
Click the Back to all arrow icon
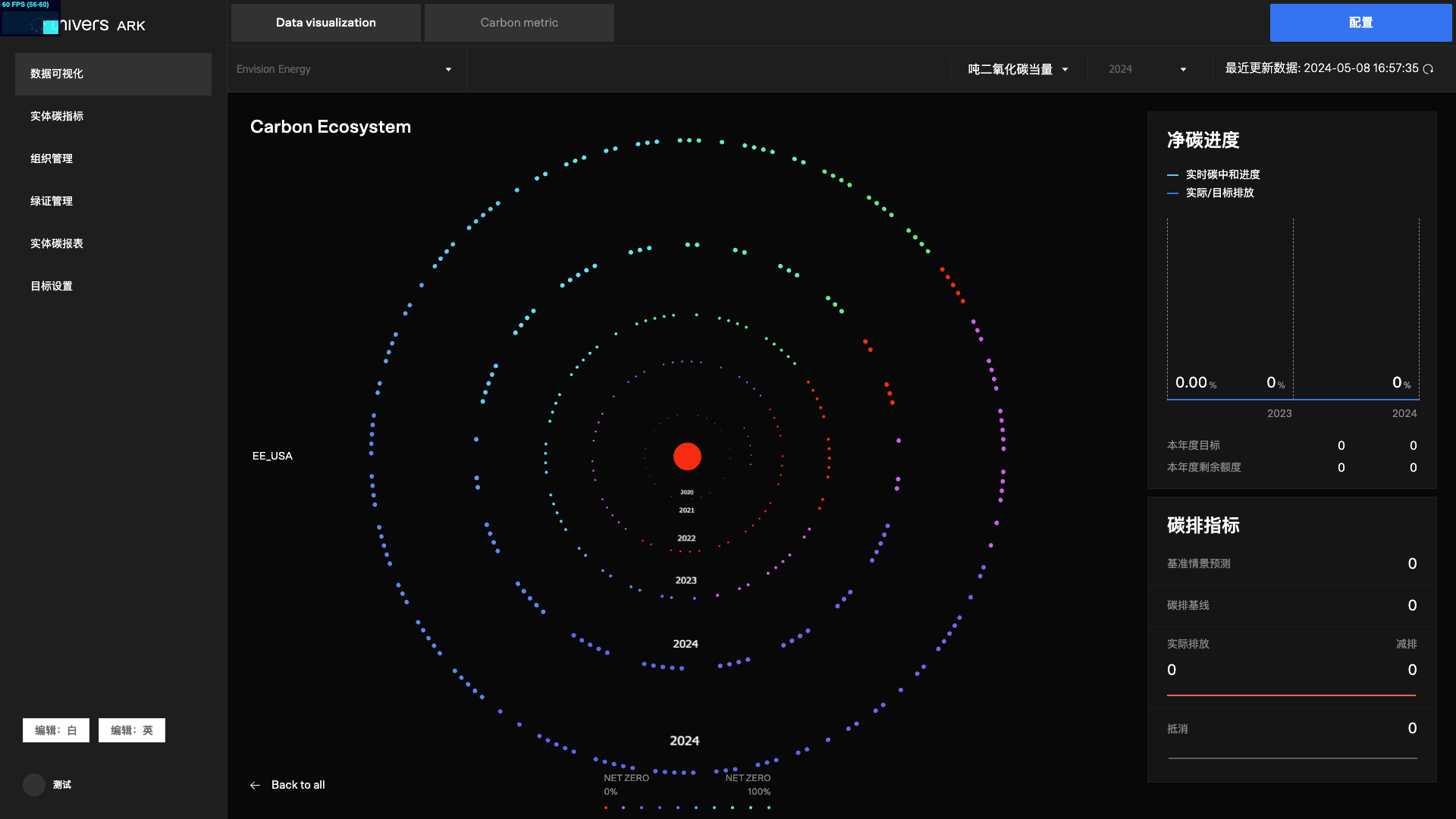pyautogui.click(x=255, y=786)
